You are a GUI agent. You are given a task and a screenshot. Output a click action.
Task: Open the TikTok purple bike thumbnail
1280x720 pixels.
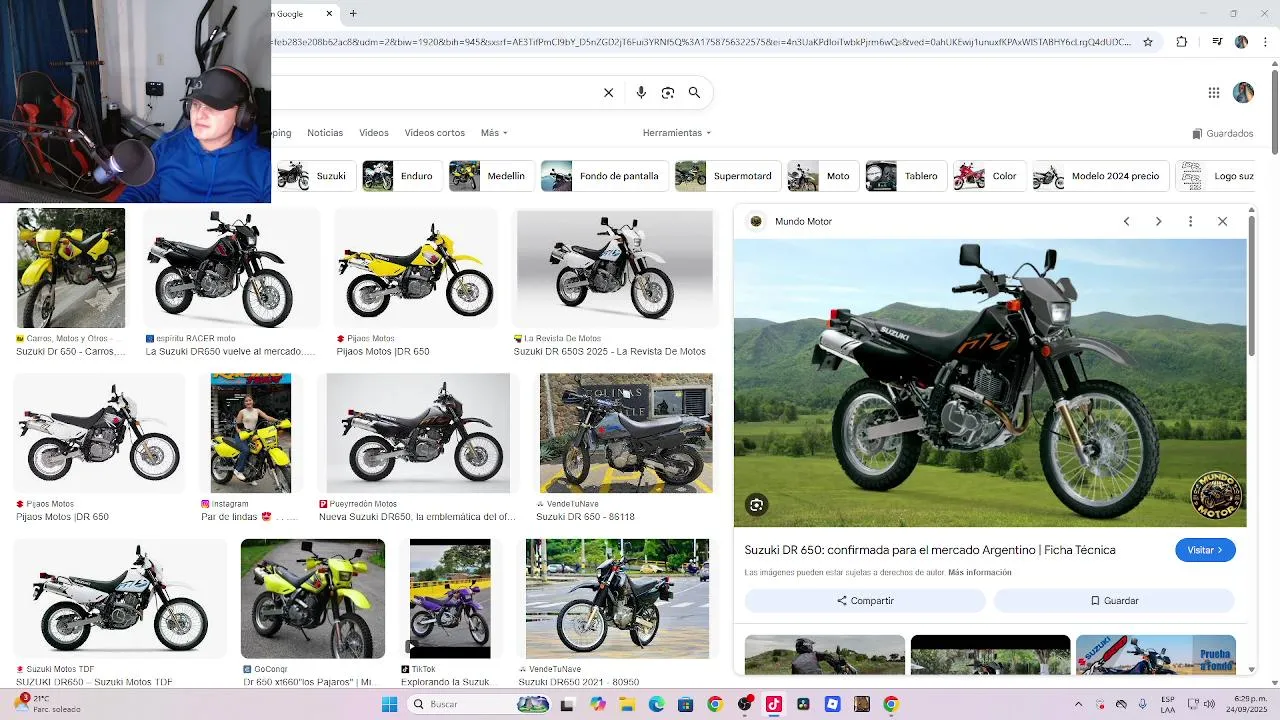[450, 599]
